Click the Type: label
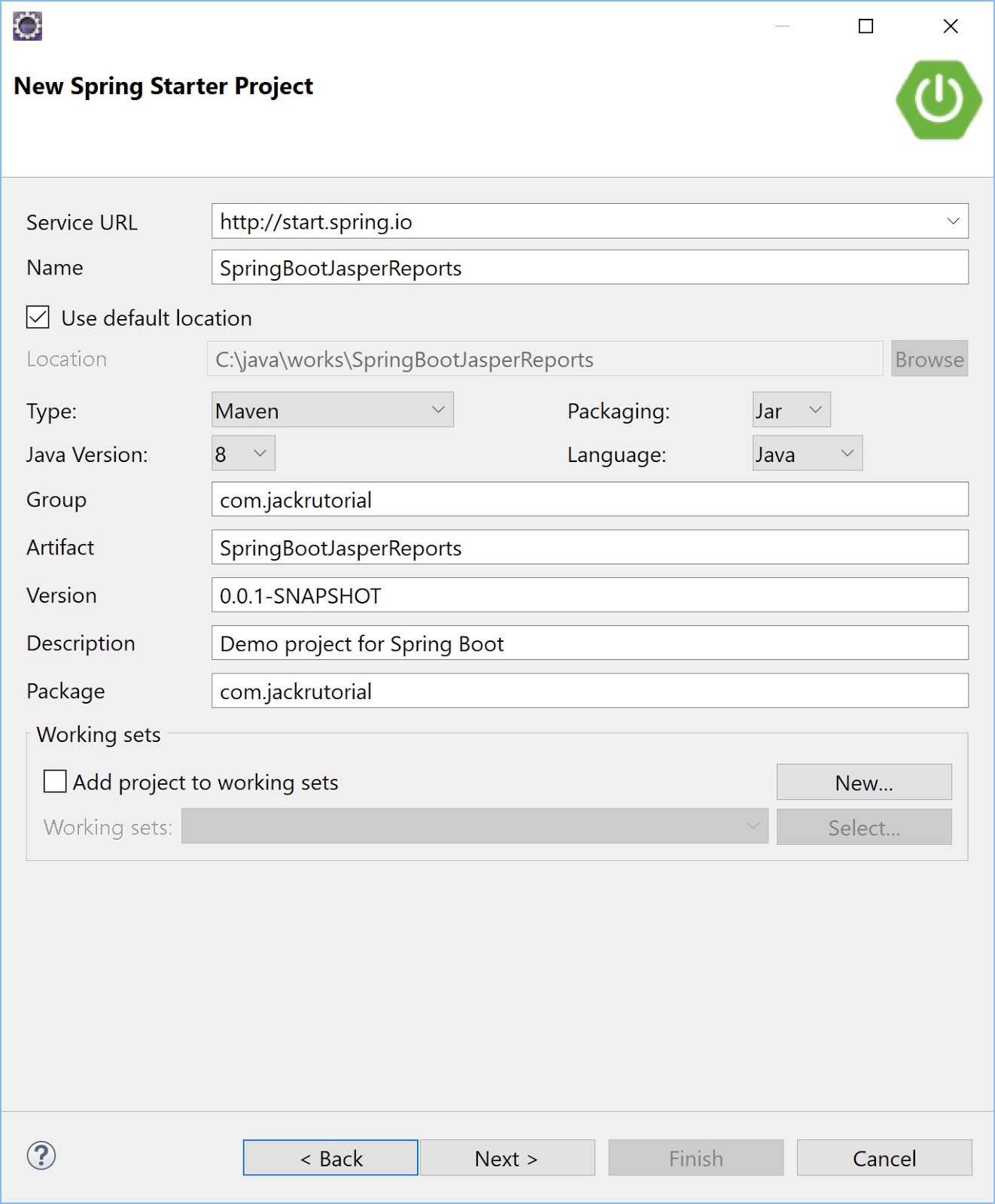This screenshot has height=1204, width=995. (52, 412)
